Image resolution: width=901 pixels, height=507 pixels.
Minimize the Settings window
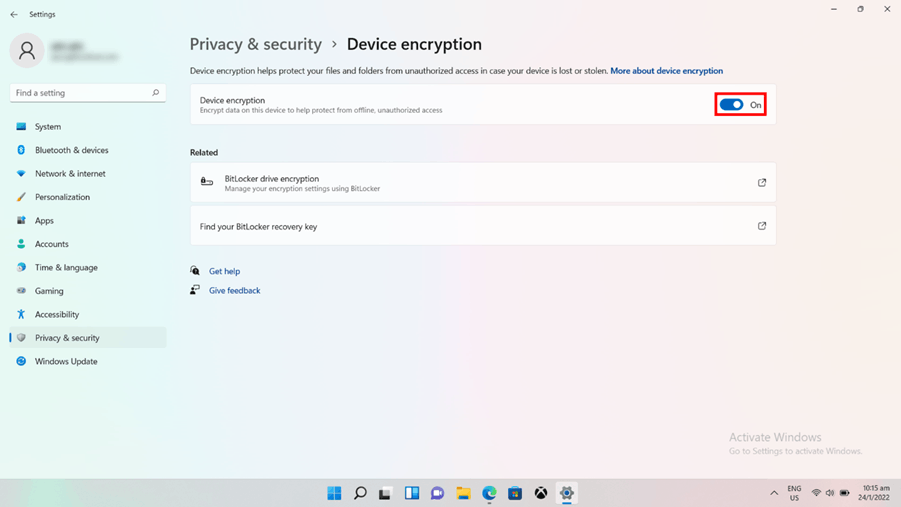click(x=834, y=9)
